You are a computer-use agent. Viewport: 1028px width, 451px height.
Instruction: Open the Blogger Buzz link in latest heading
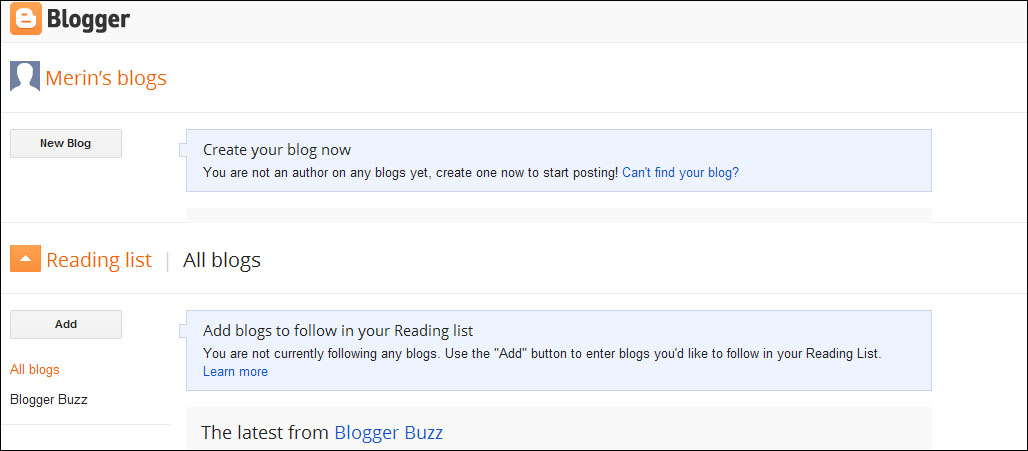pyautogui.click(x=389, y=433)
